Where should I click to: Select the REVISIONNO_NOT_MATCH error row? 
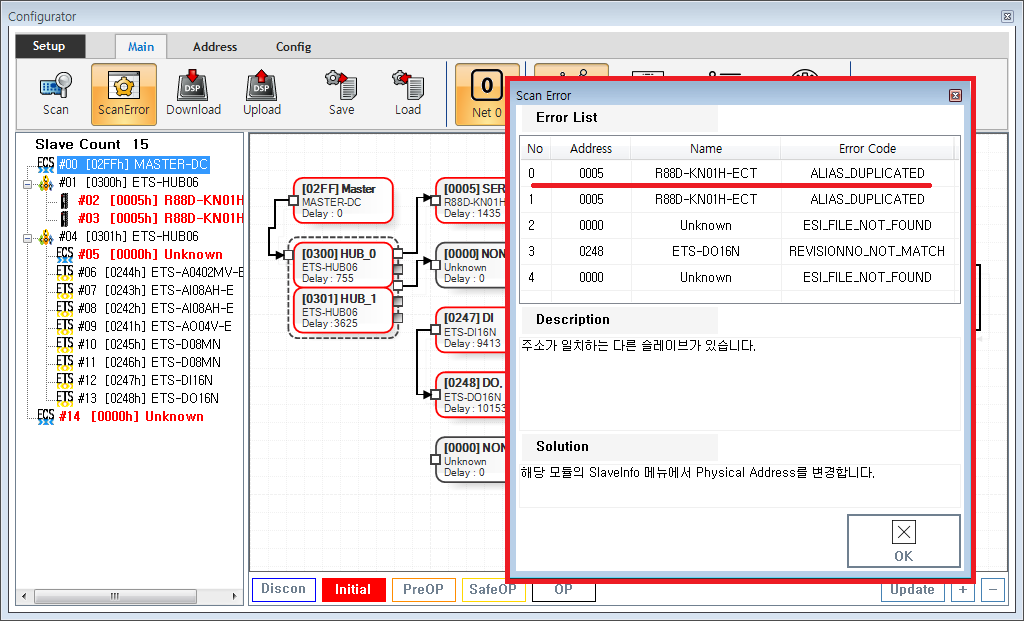(738, 251)
